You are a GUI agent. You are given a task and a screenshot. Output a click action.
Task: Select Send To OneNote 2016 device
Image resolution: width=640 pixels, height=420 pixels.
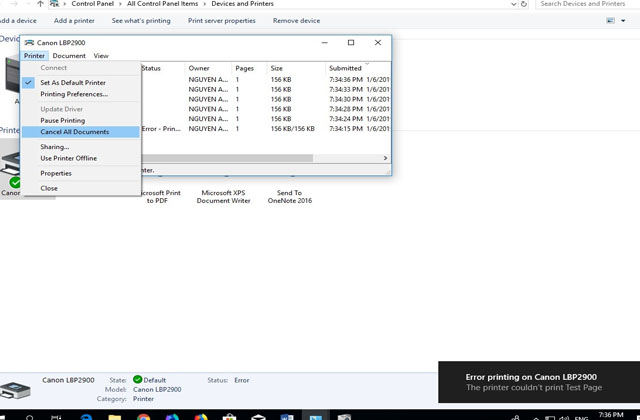[289, 196]
